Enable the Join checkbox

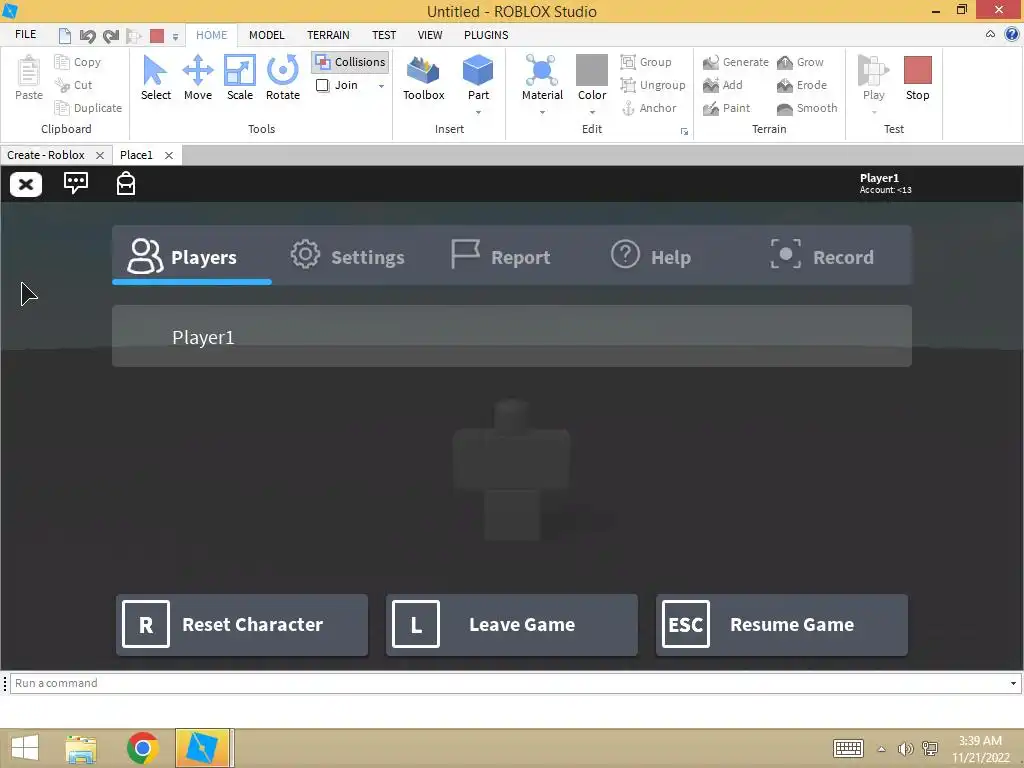[x=322, y=86]
